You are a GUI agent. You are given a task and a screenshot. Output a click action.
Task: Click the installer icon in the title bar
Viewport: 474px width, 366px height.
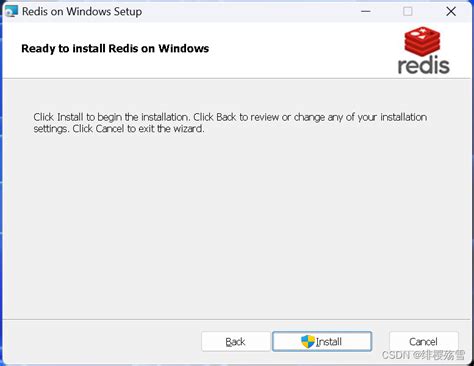pos(11,11)
